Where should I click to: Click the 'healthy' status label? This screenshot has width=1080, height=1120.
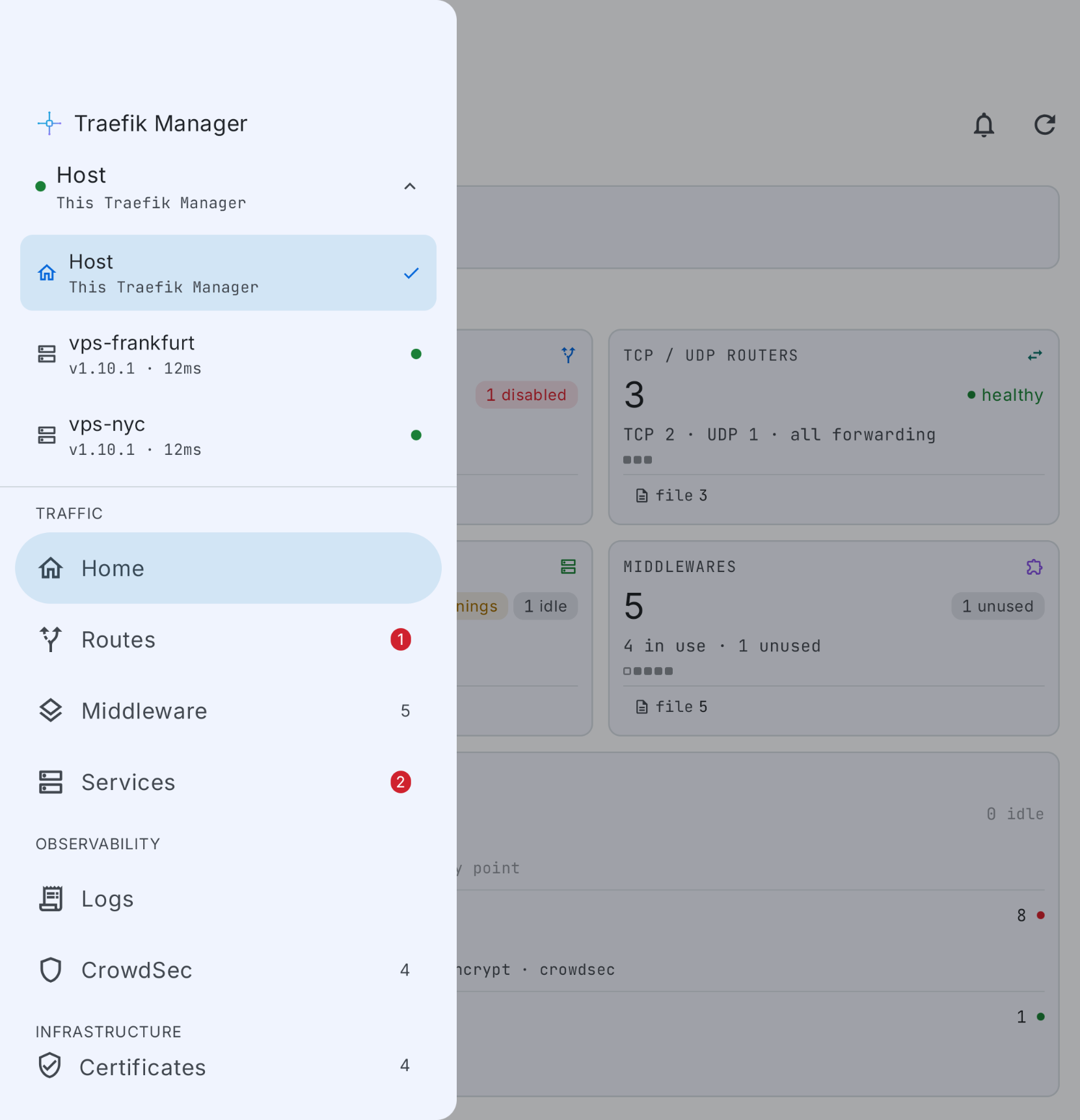pos(1005,395)
